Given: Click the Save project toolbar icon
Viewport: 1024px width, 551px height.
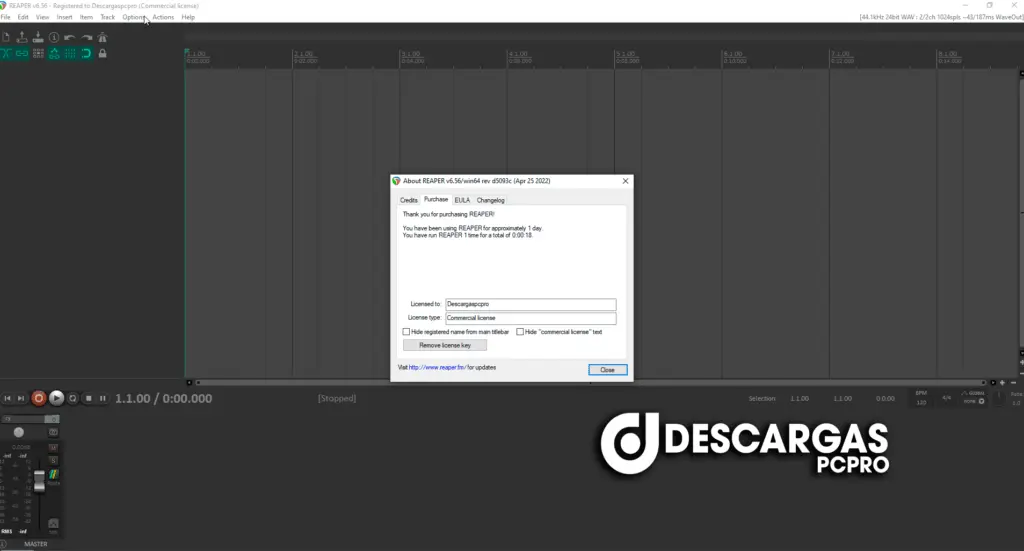Looking at the screenshot, I should click(x=38, y=37).
